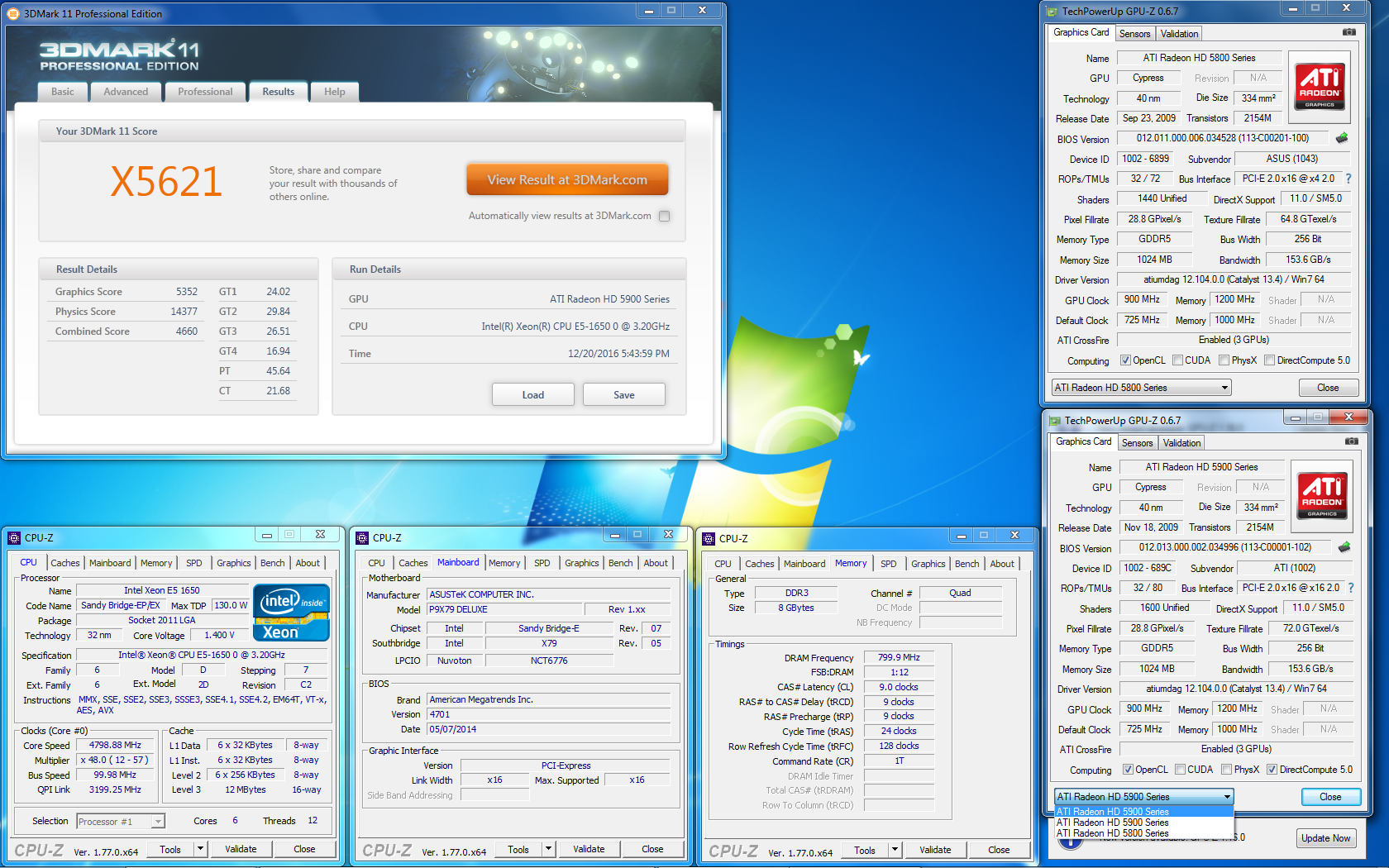Open Tools dropdown arrow in CPU-Z Memory window
Viewport: 1389px width, 868px height.
(895, 850)
